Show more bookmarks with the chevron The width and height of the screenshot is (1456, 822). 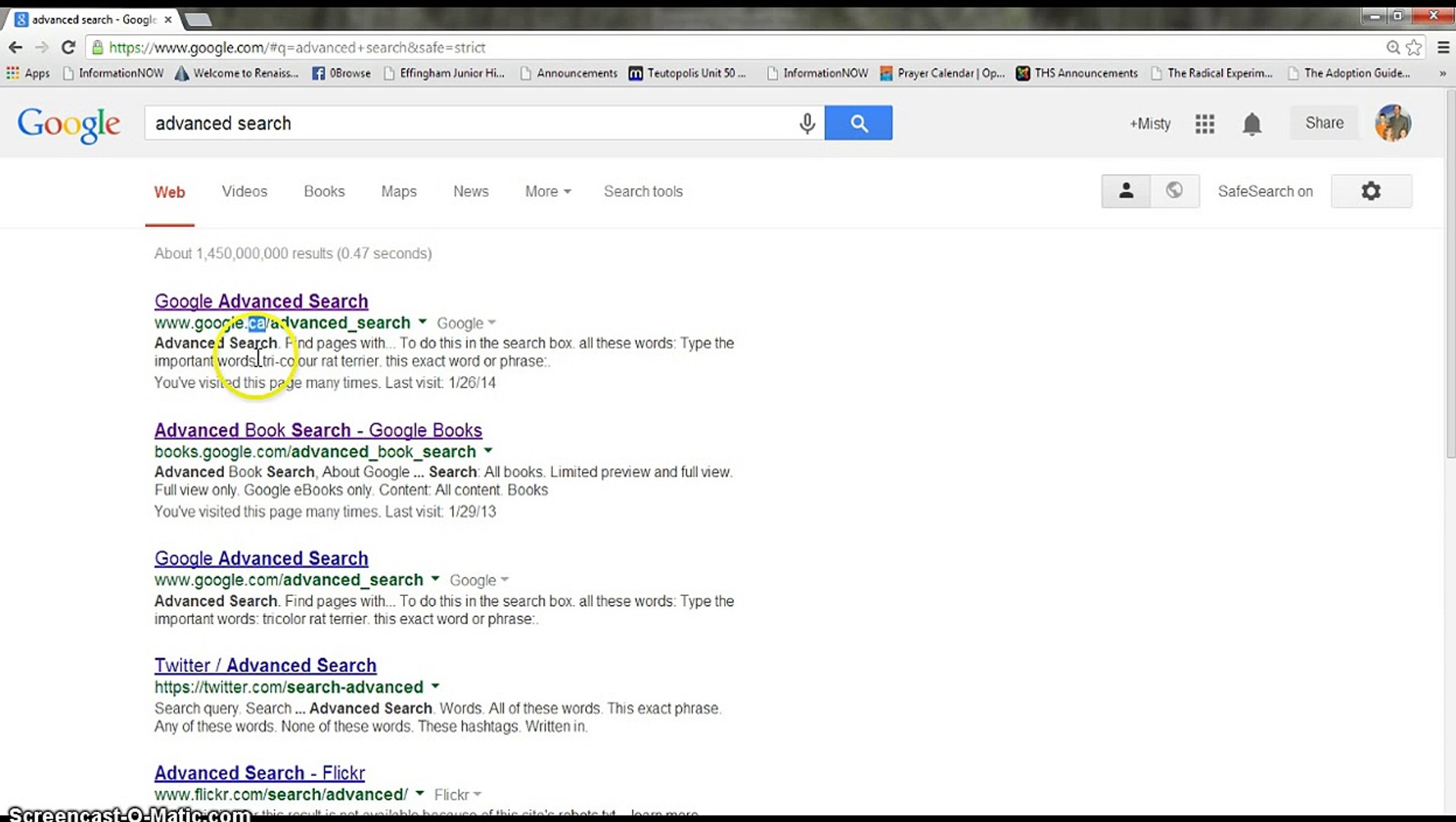pyautogui.click(x=1442, y=73)
